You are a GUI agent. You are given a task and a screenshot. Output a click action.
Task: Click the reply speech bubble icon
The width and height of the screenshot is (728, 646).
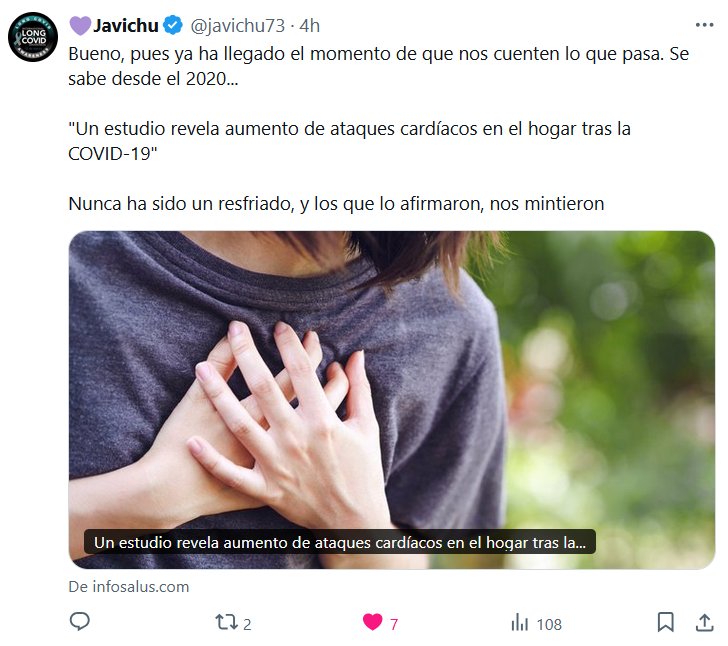click(x=79, y=621)
